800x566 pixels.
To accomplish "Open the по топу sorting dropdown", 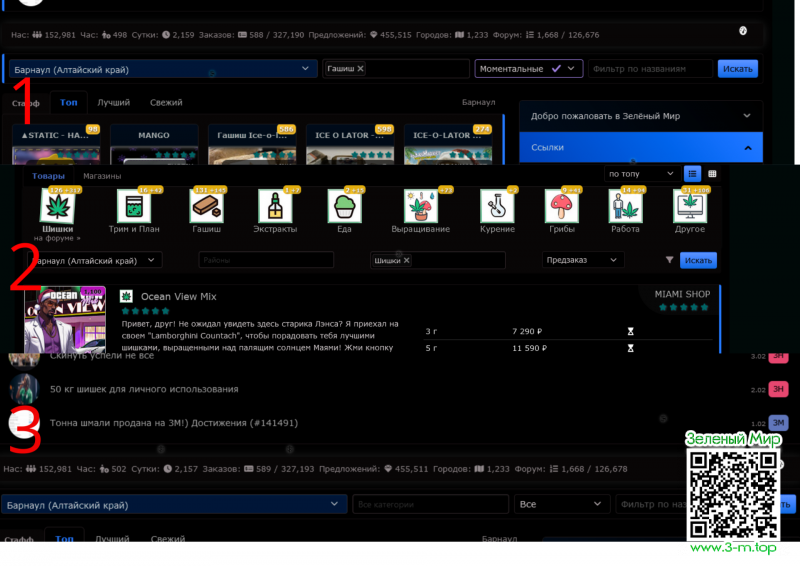I will coord(642,174).
